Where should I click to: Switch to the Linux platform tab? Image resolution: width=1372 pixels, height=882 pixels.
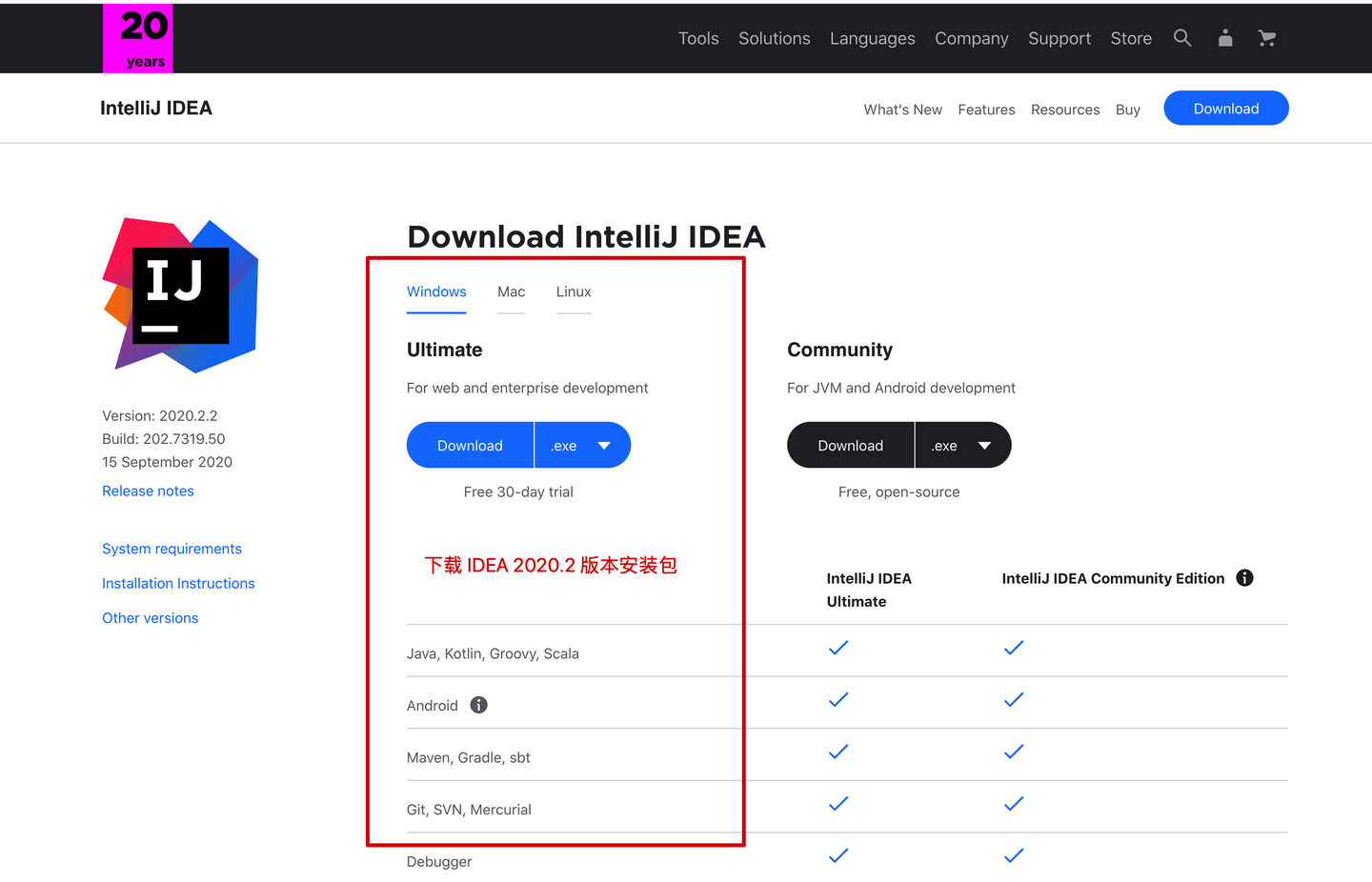pos(574,291)
